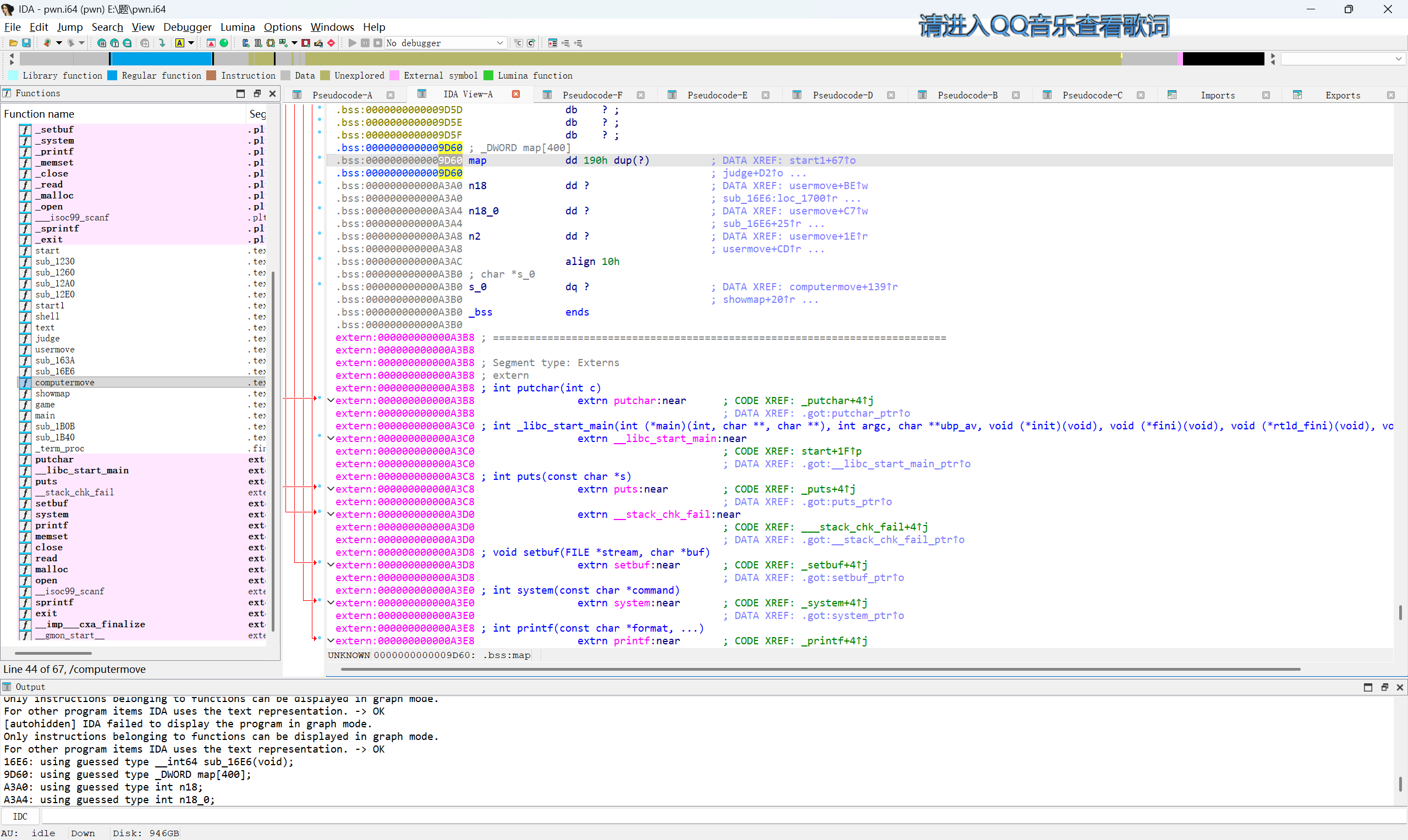Click the green circle toolbar icon

point(224,43)
